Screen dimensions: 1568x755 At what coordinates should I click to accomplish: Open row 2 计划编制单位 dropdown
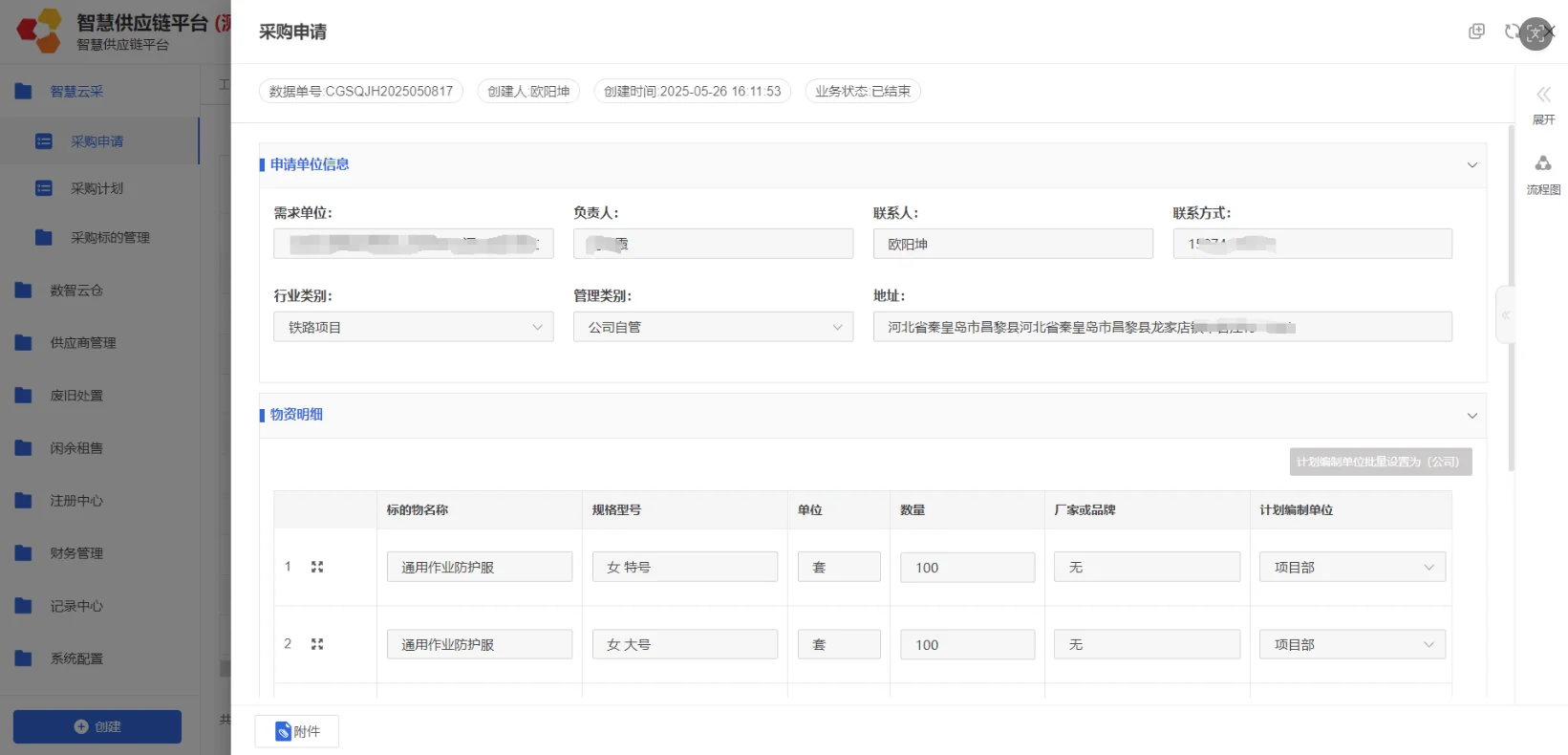pos(1352,644)
